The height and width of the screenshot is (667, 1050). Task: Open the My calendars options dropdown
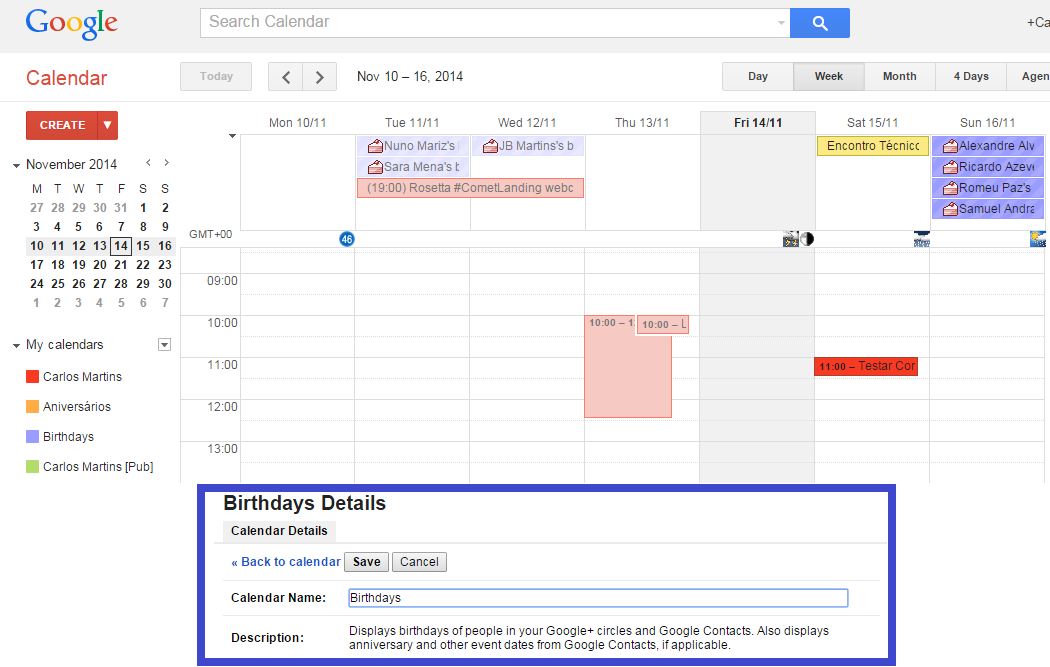click(x=164, y=345)
